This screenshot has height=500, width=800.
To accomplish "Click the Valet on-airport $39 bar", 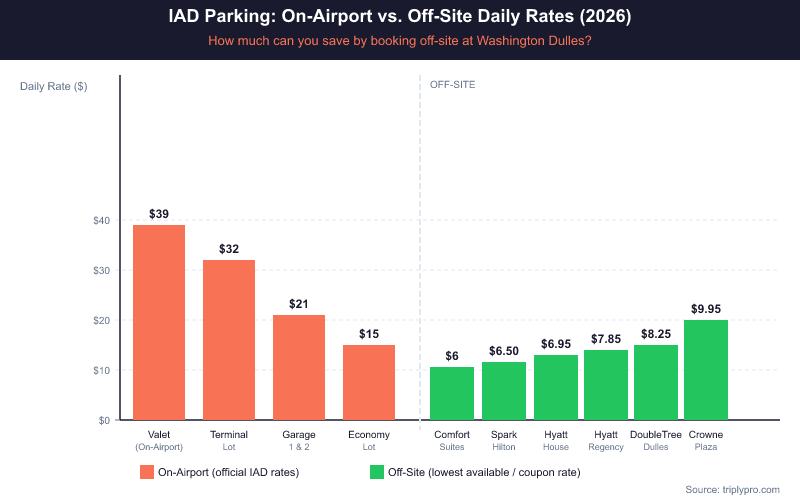I will click(159, 322).
